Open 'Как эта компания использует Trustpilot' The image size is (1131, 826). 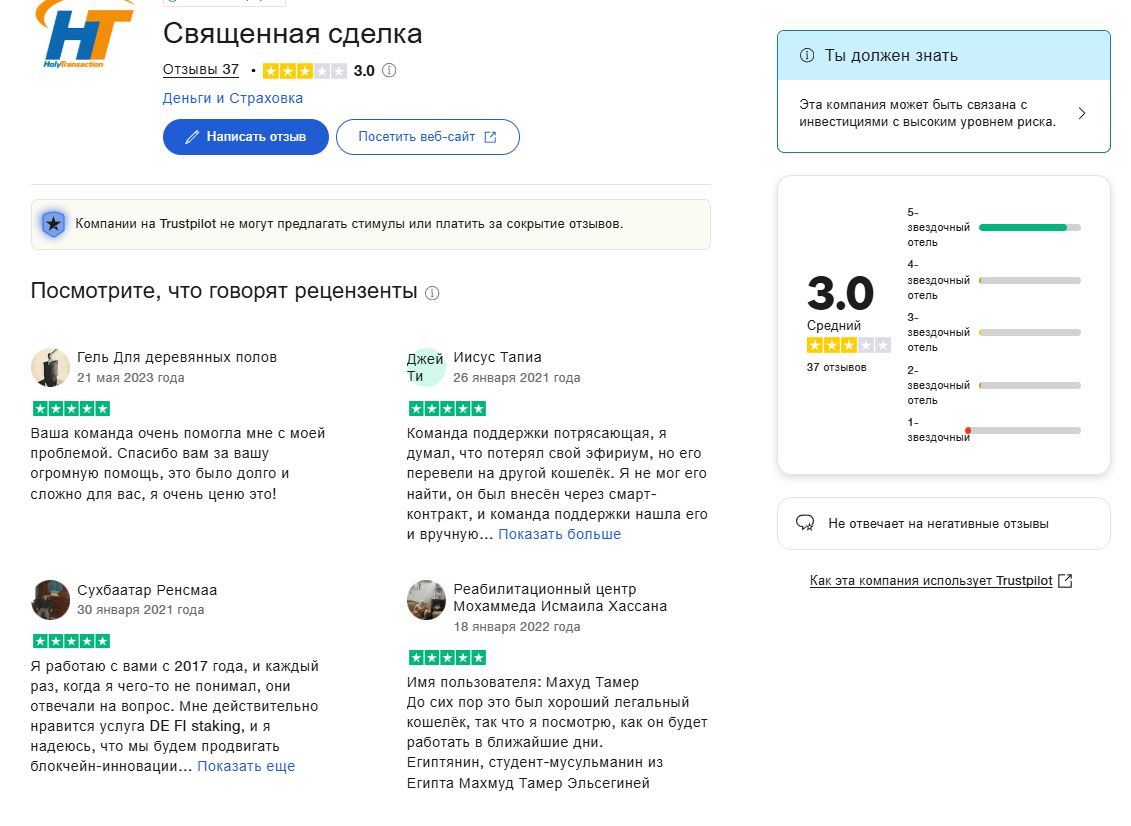[x=930, y=580]
